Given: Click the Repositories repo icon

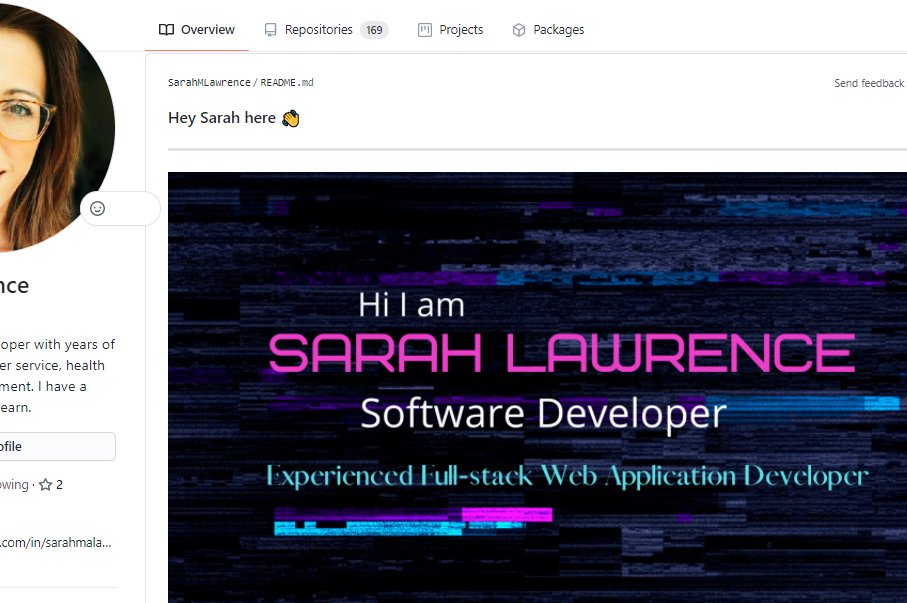Looking at the screenshot, I should [270, 30].
